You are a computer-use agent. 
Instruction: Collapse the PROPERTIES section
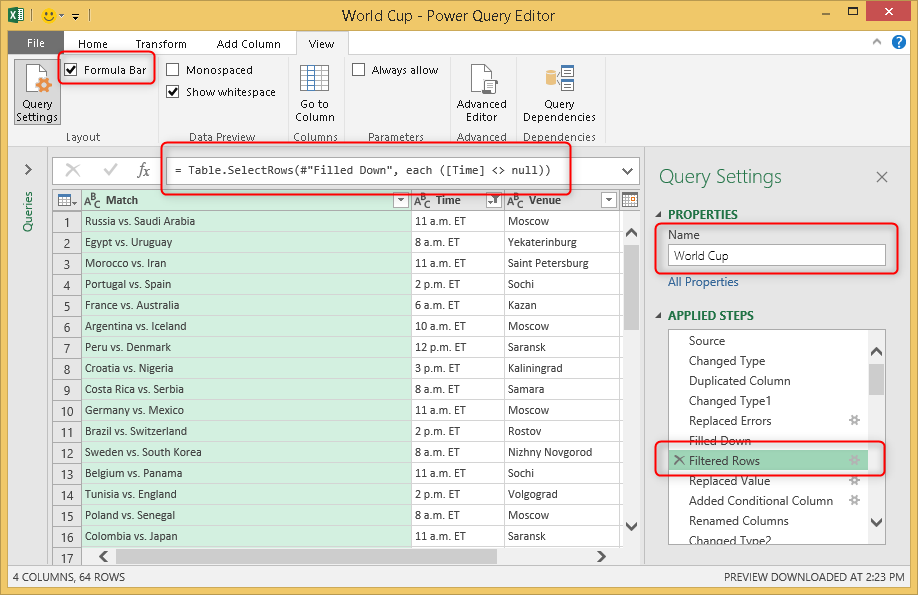click(659, 214)
